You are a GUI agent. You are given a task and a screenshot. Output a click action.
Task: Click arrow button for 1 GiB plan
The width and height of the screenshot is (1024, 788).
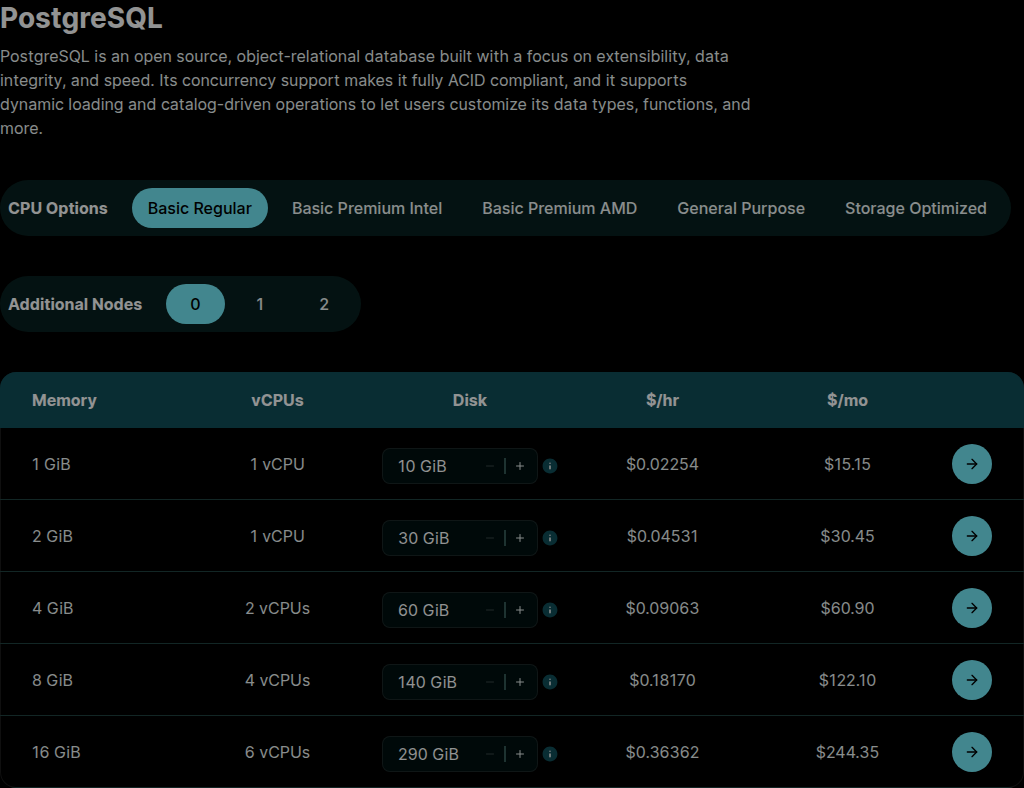pos(972,464)
